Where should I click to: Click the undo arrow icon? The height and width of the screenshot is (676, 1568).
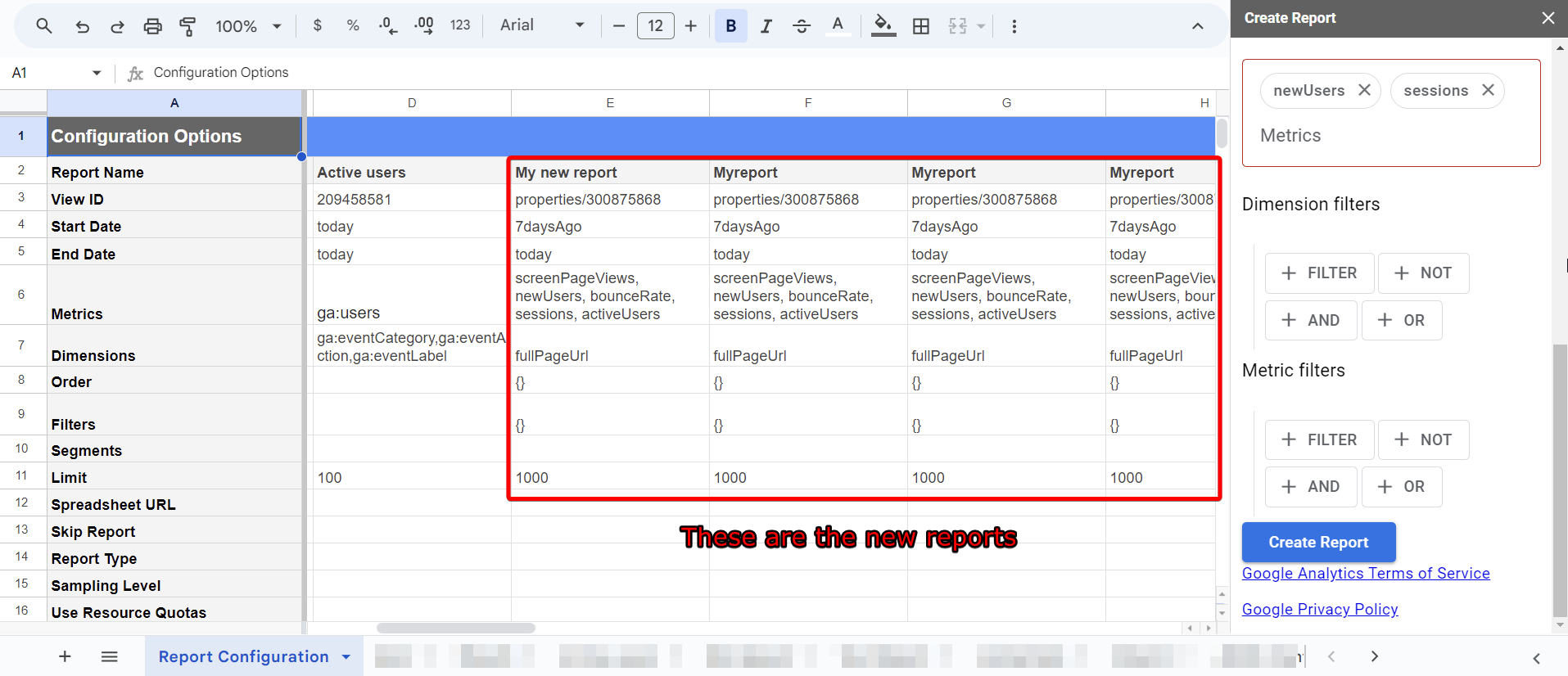pos(82,26)
